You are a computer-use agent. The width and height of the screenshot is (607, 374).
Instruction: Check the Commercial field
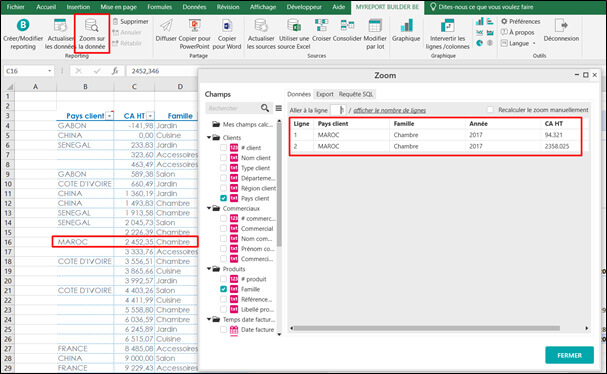tap(223, 228)
